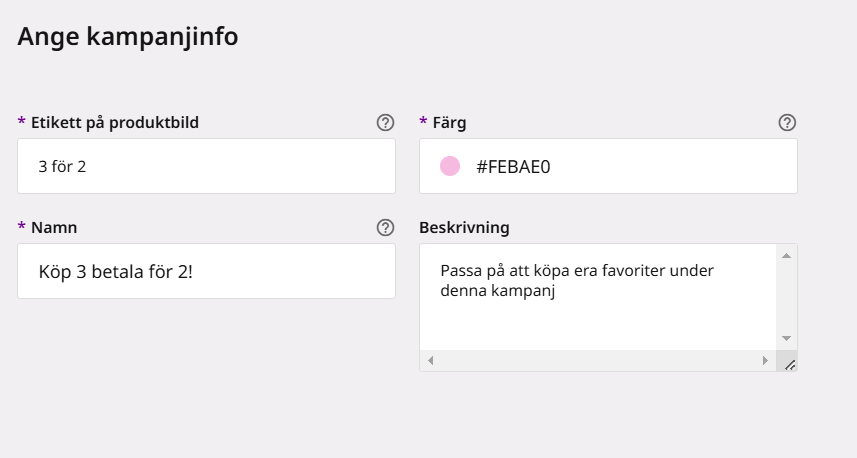Click the vertical scrollbar track in Beskrivning
857x458 pixels.
pos(786,297)
